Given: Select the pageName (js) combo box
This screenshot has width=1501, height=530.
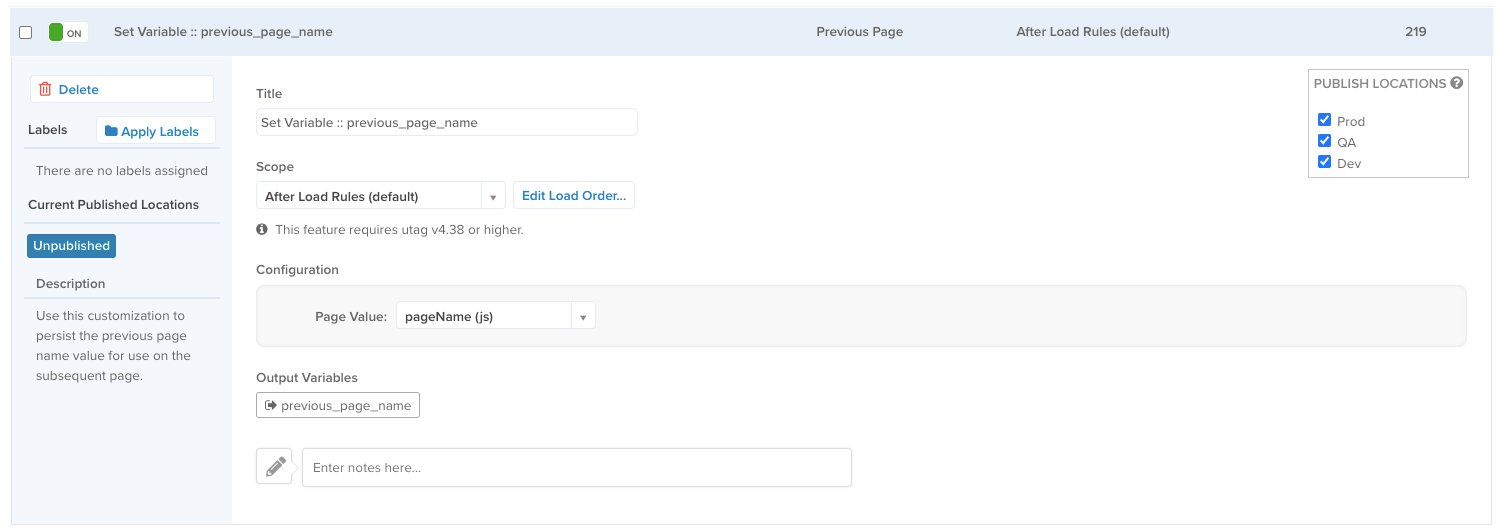Looking at the screenshot, I should pyautogui.click(x=496, y=316).
